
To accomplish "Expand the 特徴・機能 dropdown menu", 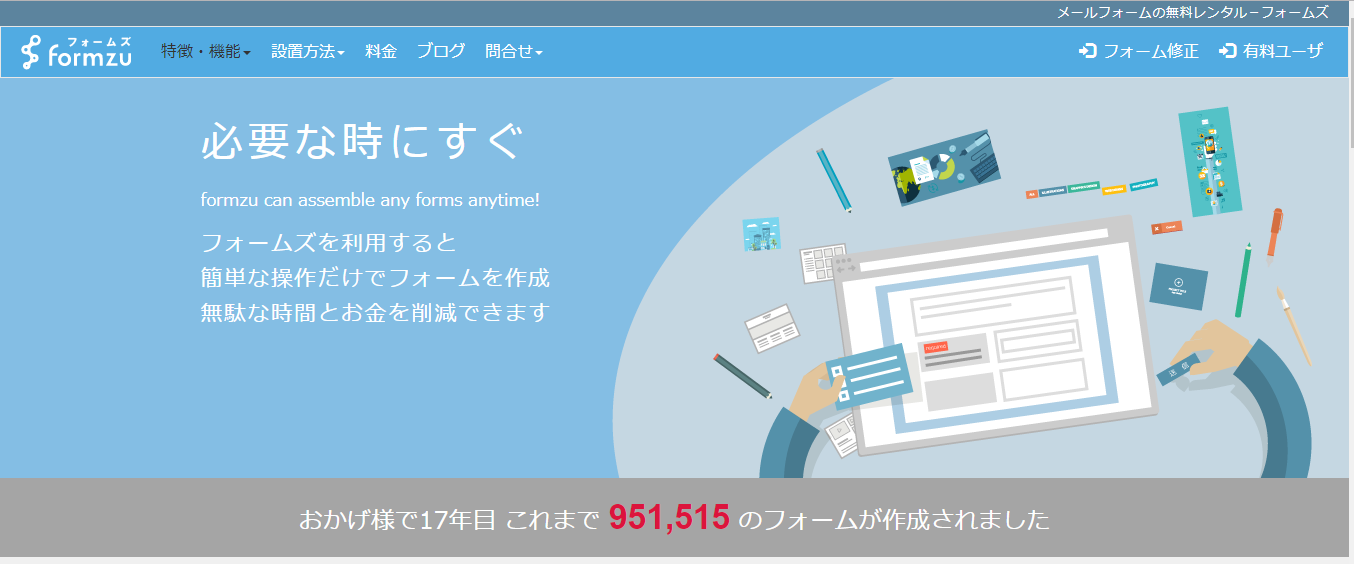I will (206, 52).
